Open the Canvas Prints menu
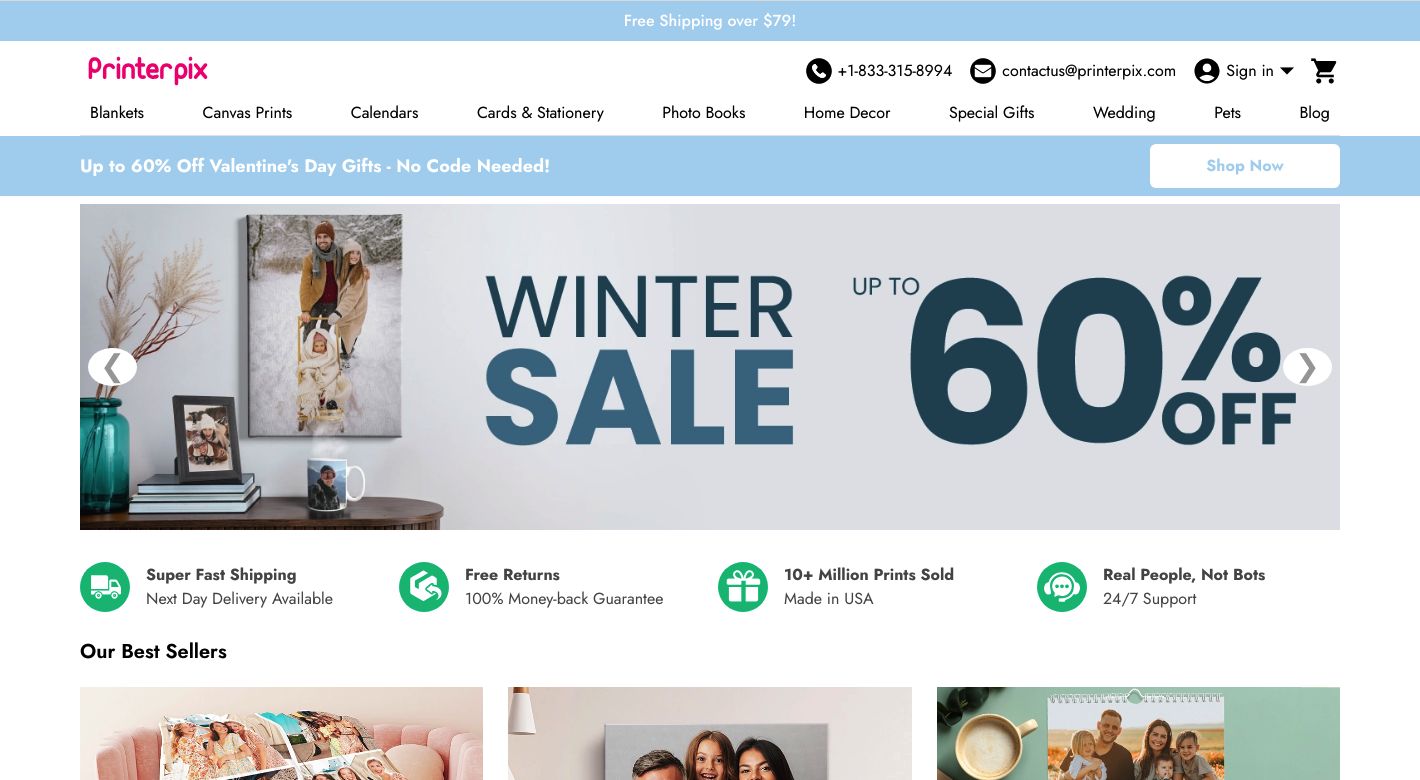This screenshot has width=1420, height=780. pos(247,113)
